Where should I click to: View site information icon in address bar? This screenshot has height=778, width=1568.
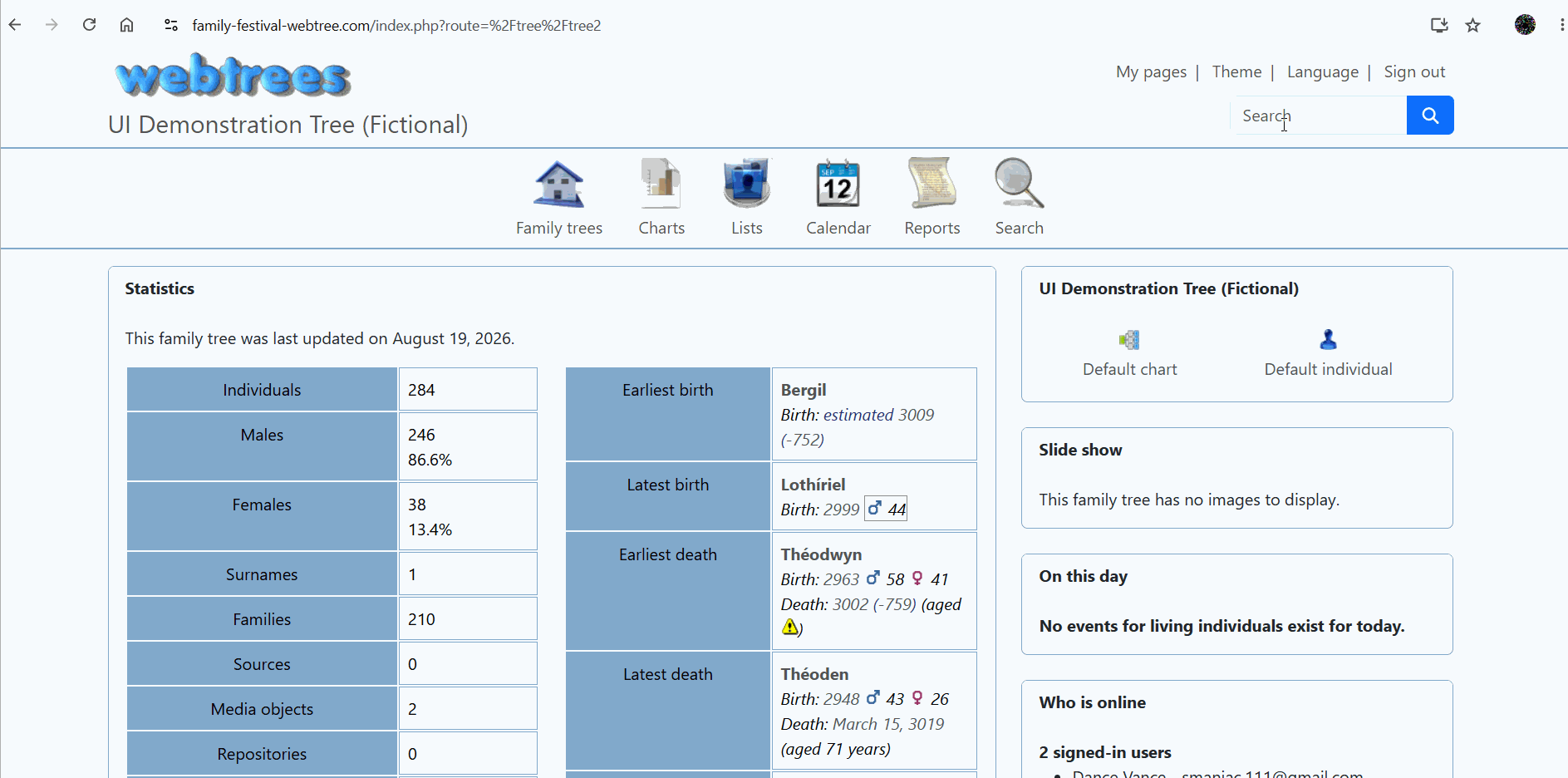point(171,25)
